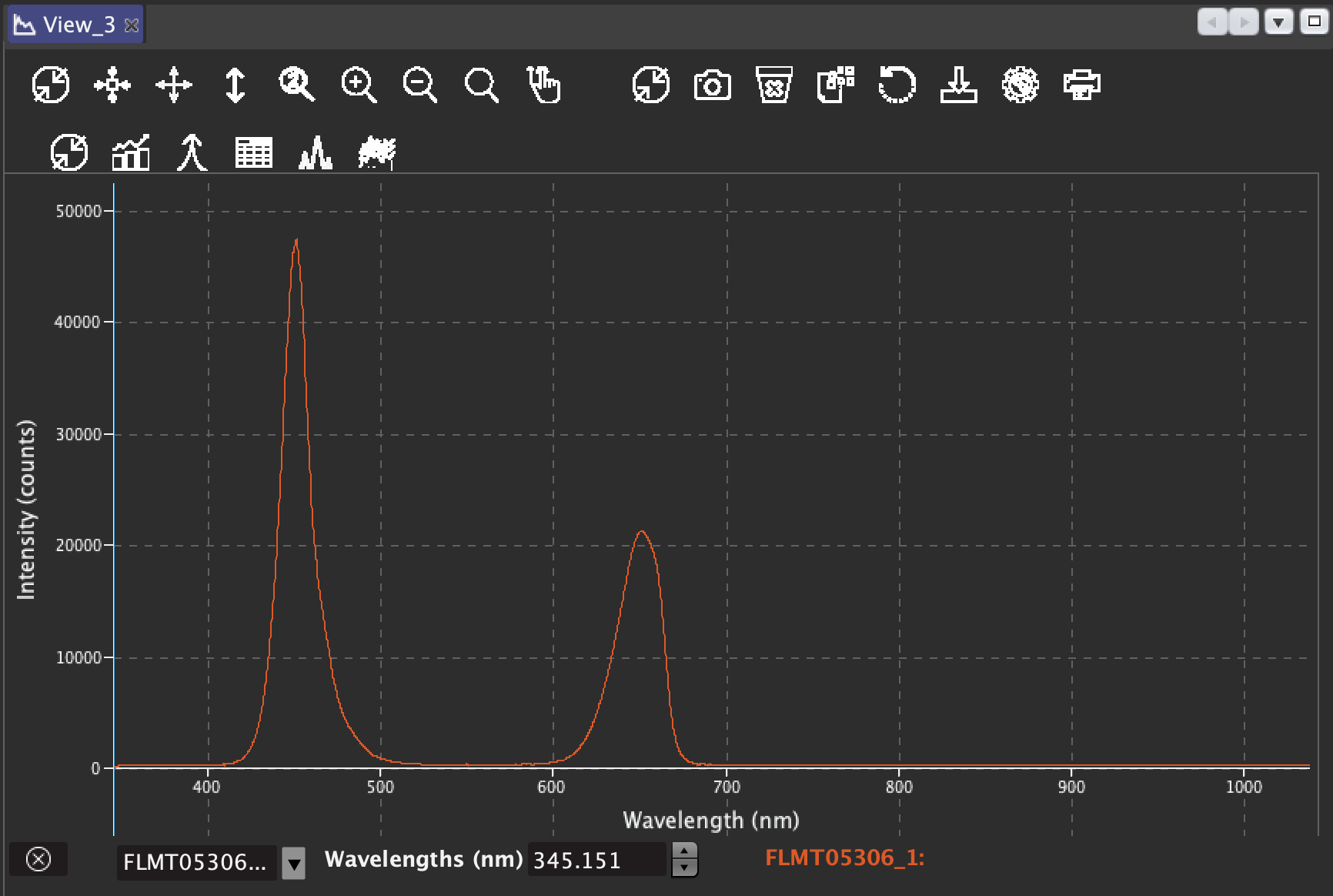1333x896 pixels.
Task: Click the spectrum peaks icon
Action: click(315, 152)
